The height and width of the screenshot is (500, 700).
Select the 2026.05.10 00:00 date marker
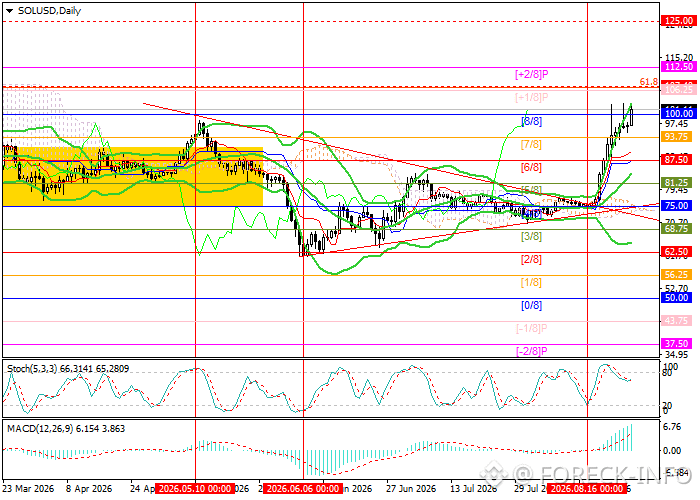[195, 488]
